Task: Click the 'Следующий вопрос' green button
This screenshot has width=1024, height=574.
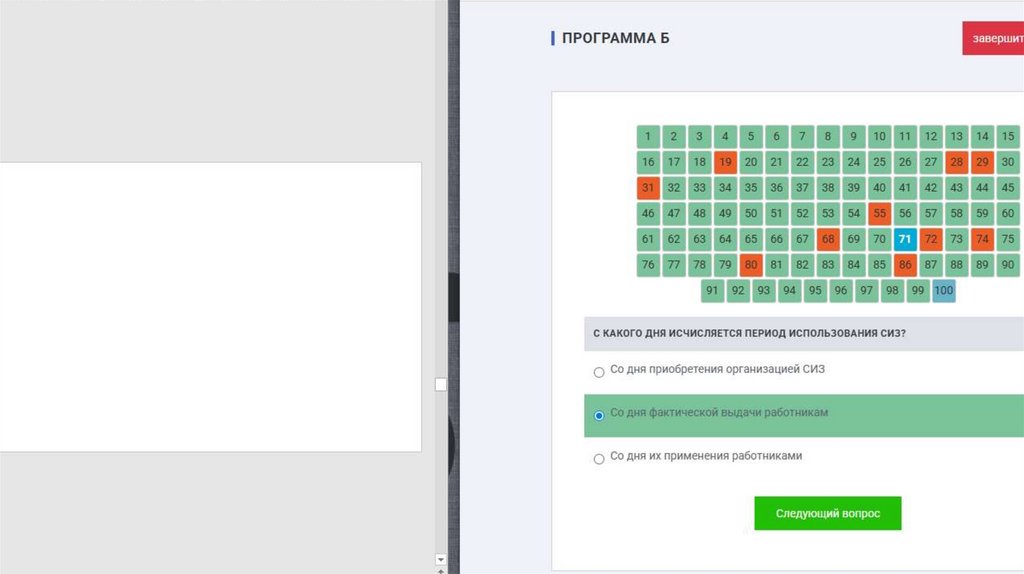Action: (x=827, y=513)
